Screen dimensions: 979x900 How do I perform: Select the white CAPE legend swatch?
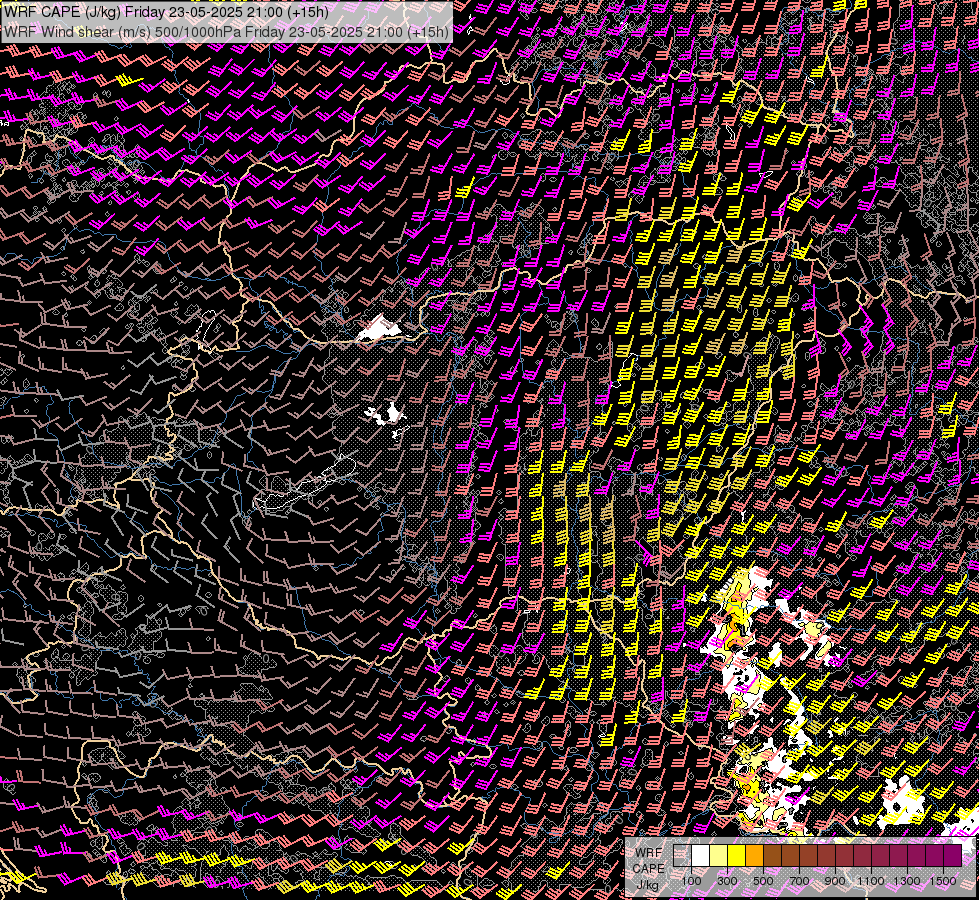701,855
